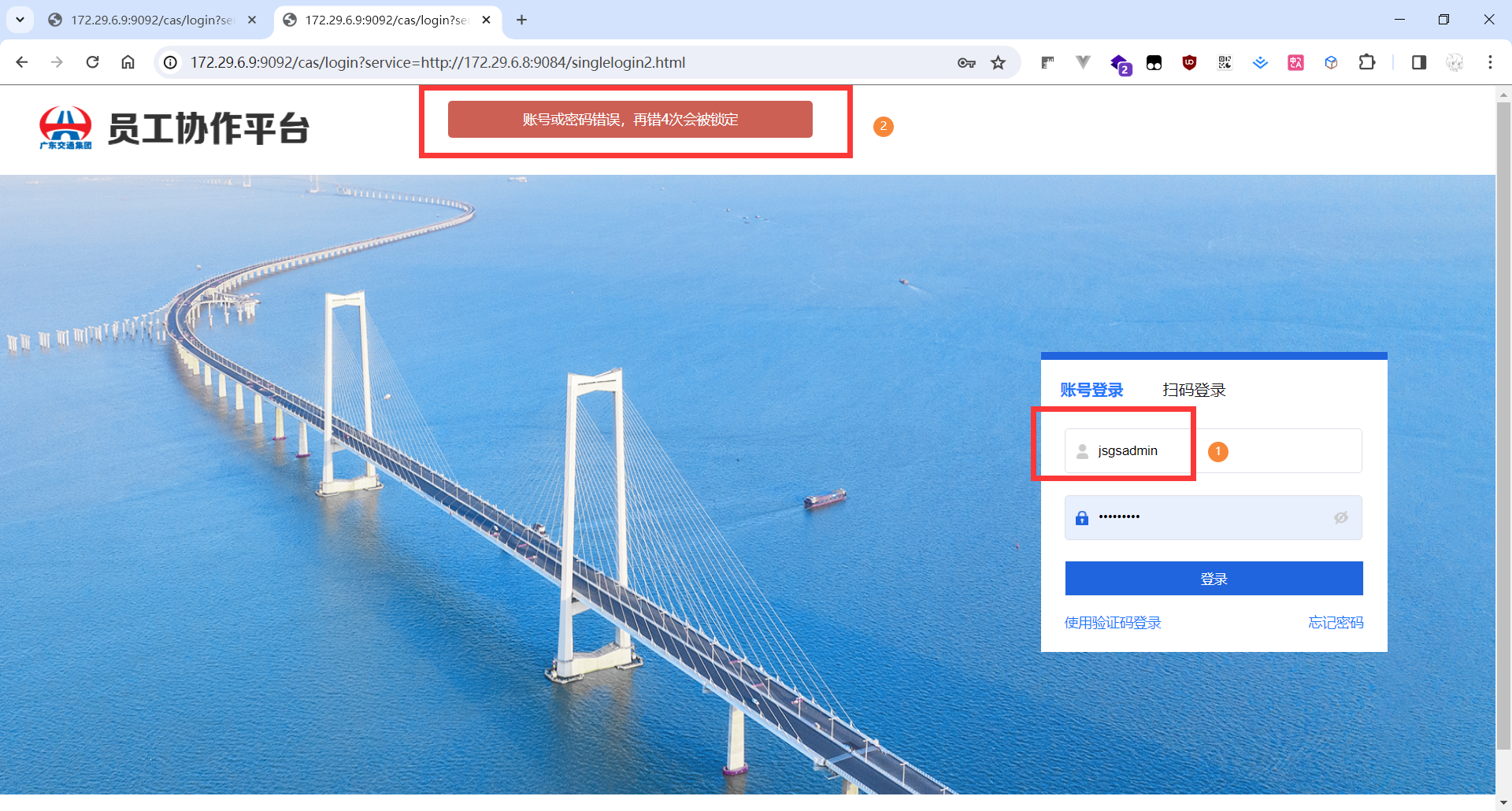
Task: Click the blue 登录 button
Action: (x=1214, y=579)
